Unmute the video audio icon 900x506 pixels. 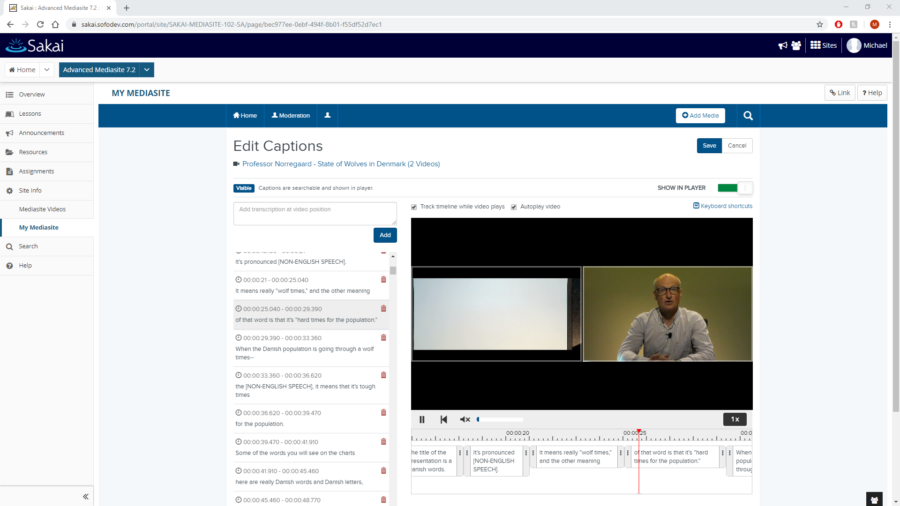pyautogui.click(x=465, y=419)
